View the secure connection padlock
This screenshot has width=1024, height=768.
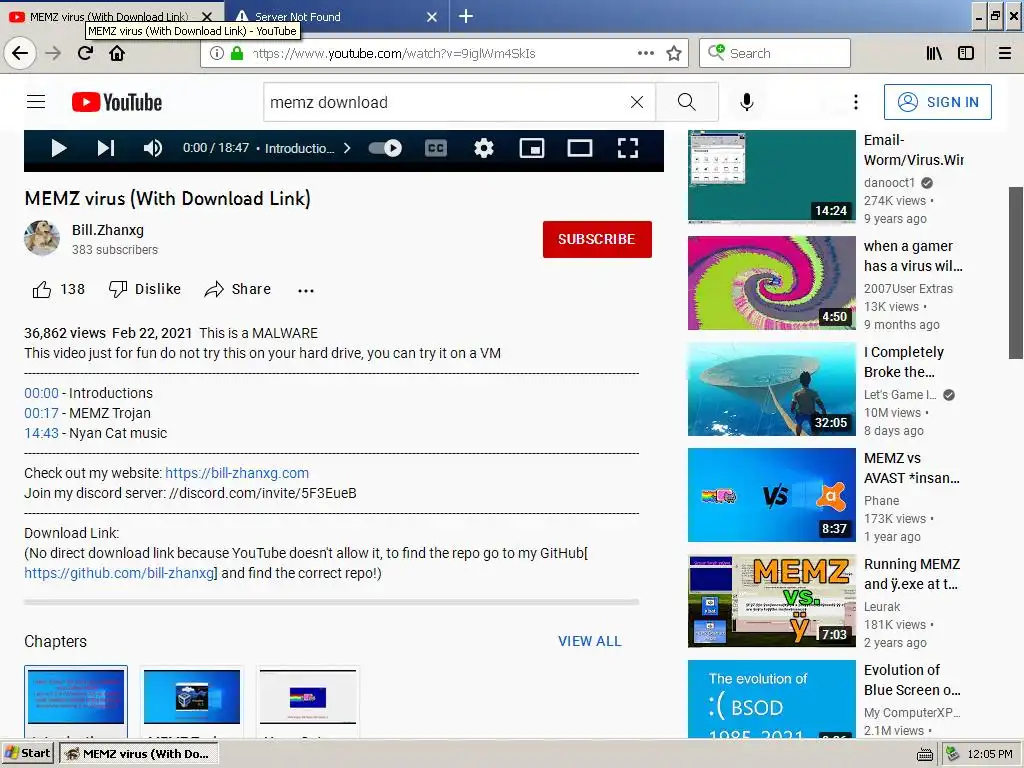tap(237, 54)
